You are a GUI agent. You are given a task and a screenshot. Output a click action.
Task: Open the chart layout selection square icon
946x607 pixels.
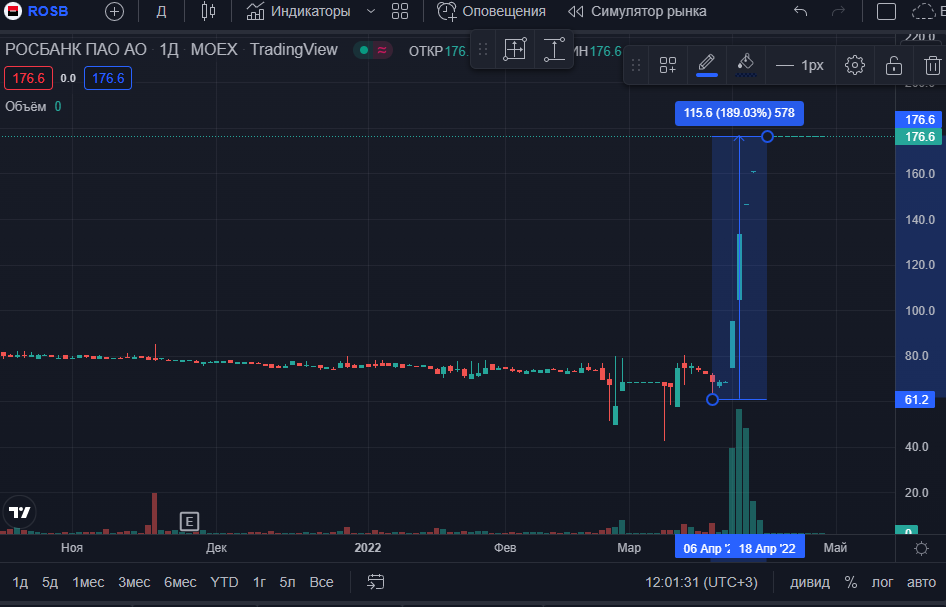click(x=886, y=11)
